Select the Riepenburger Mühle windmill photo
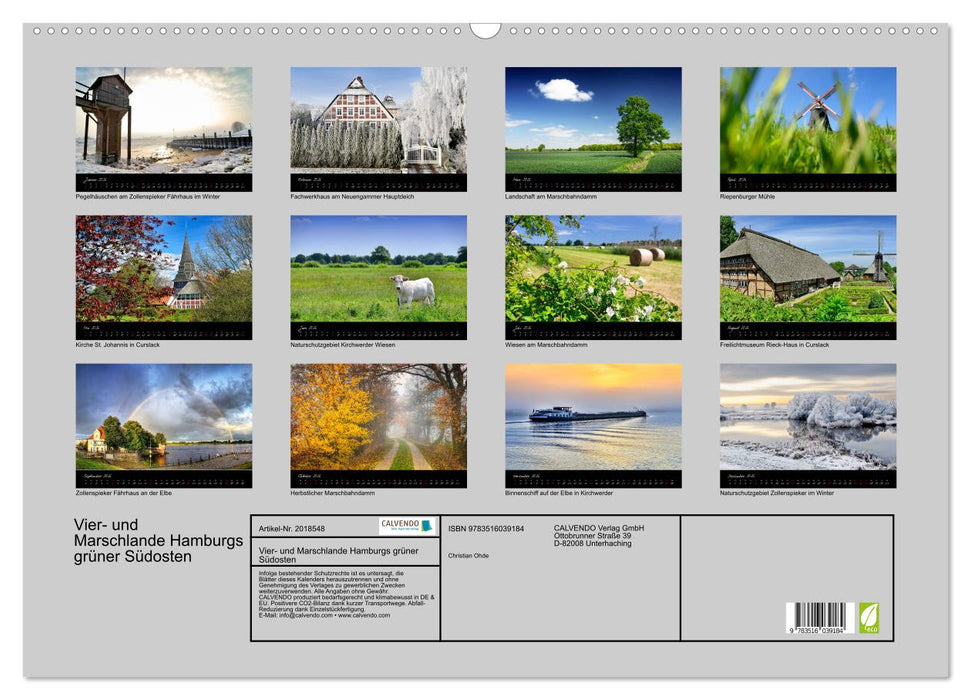This screenshot has height=700, width=971. (808, 121)
